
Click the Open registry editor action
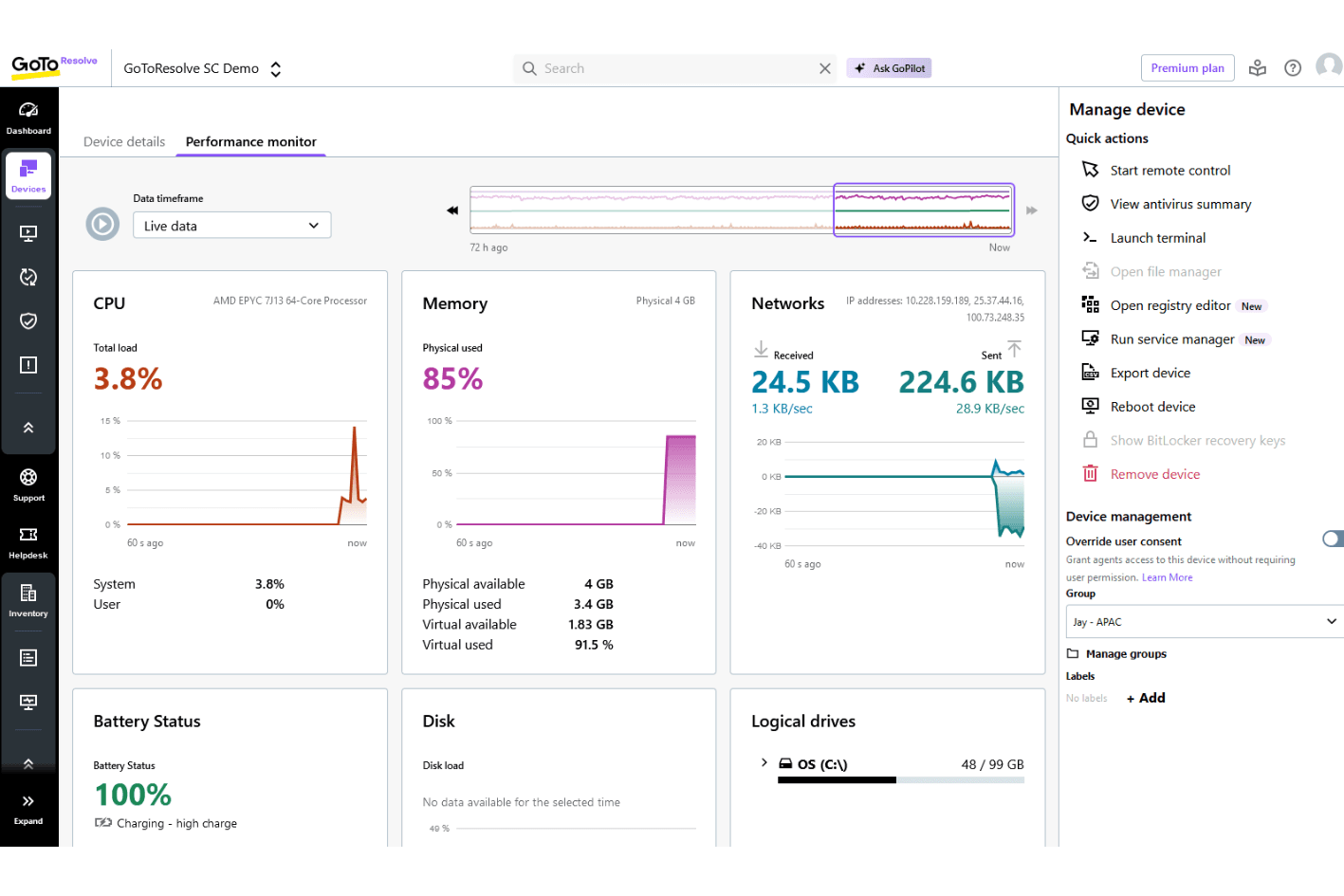point(1170,305)
